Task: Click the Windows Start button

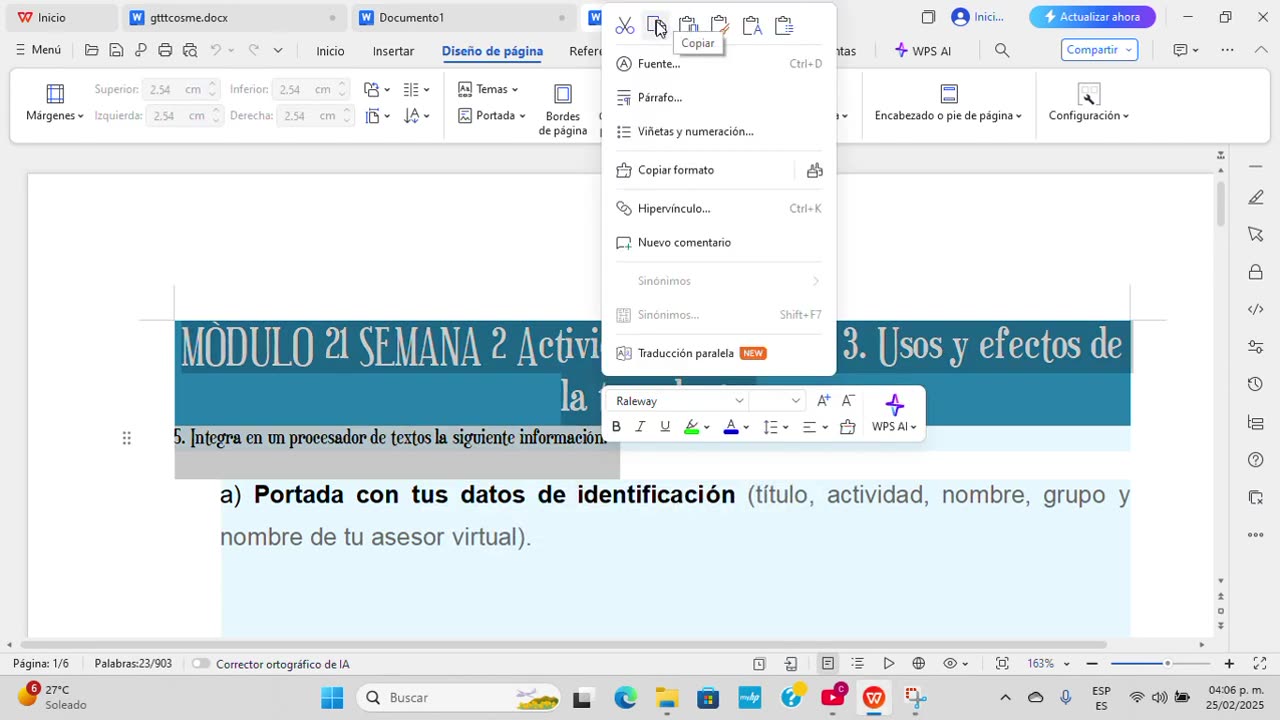Action: point(332,697)
